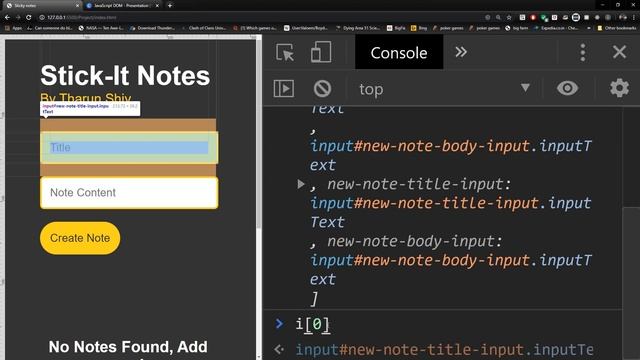Image resolution: width=640 pixels, height=360 pixels.
Task: Focus the Note Content input field
Action: click(129, 193)
